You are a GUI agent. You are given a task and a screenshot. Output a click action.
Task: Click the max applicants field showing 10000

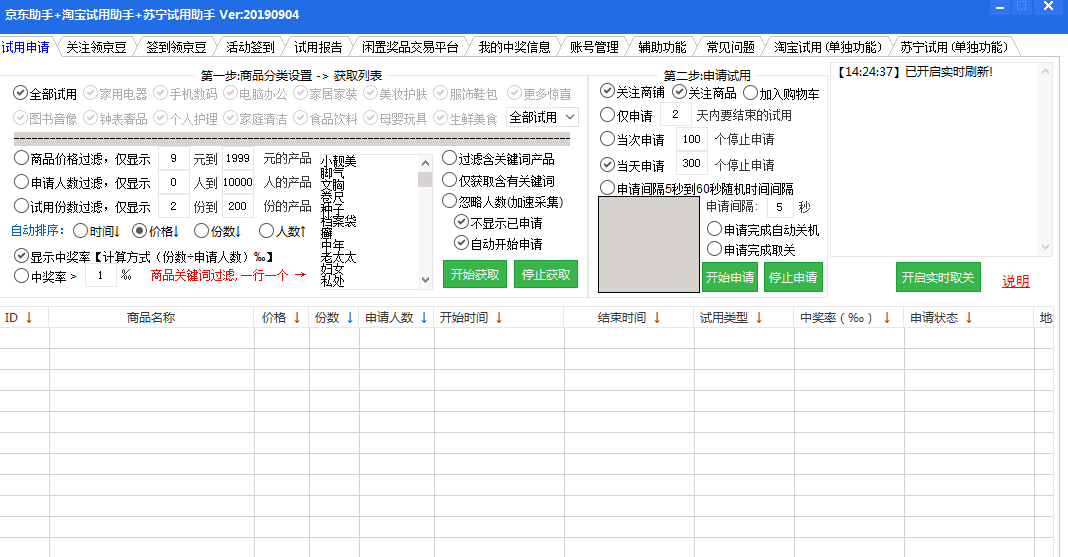coord(238,182)
